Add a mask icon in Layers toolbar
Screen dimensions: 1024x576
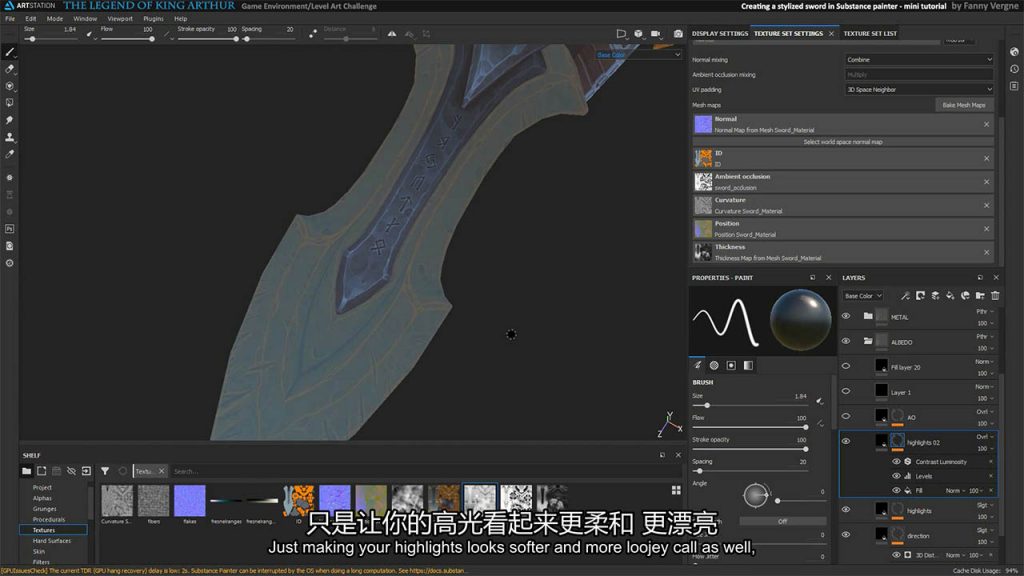[920, 296]
